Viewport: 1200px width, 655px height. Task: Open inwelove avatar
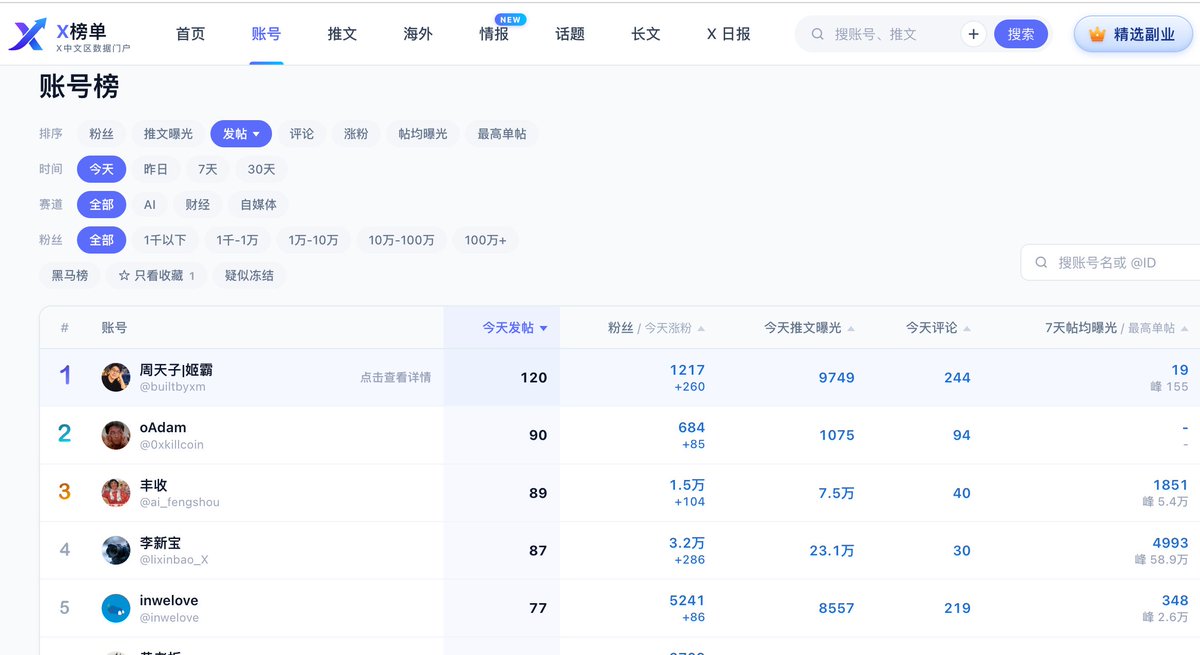(116, 608)
